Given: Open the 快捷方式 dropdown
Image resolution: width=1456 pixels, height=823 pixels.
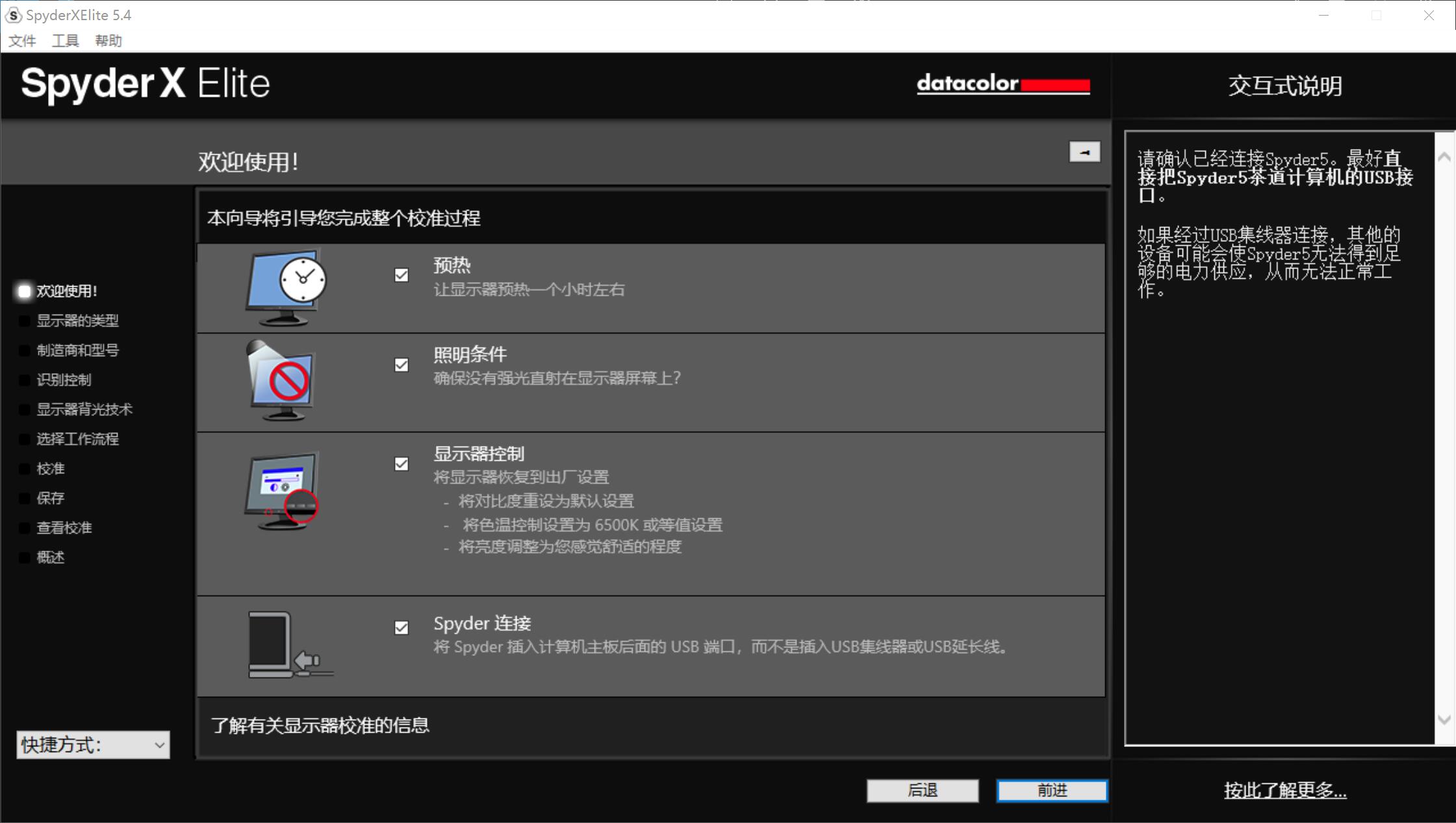Looking at the screenshot, I should tap(93, 745).
